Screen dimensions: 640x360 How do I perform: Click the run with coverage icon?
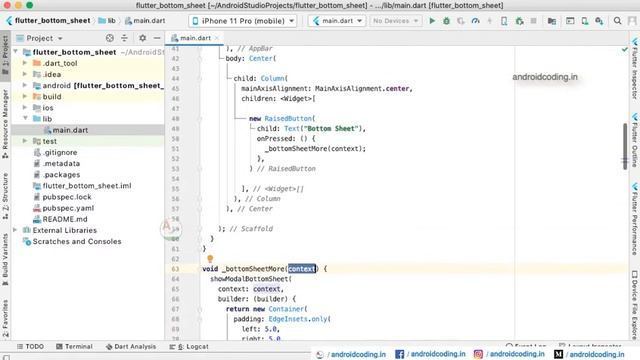coord(461,21)
